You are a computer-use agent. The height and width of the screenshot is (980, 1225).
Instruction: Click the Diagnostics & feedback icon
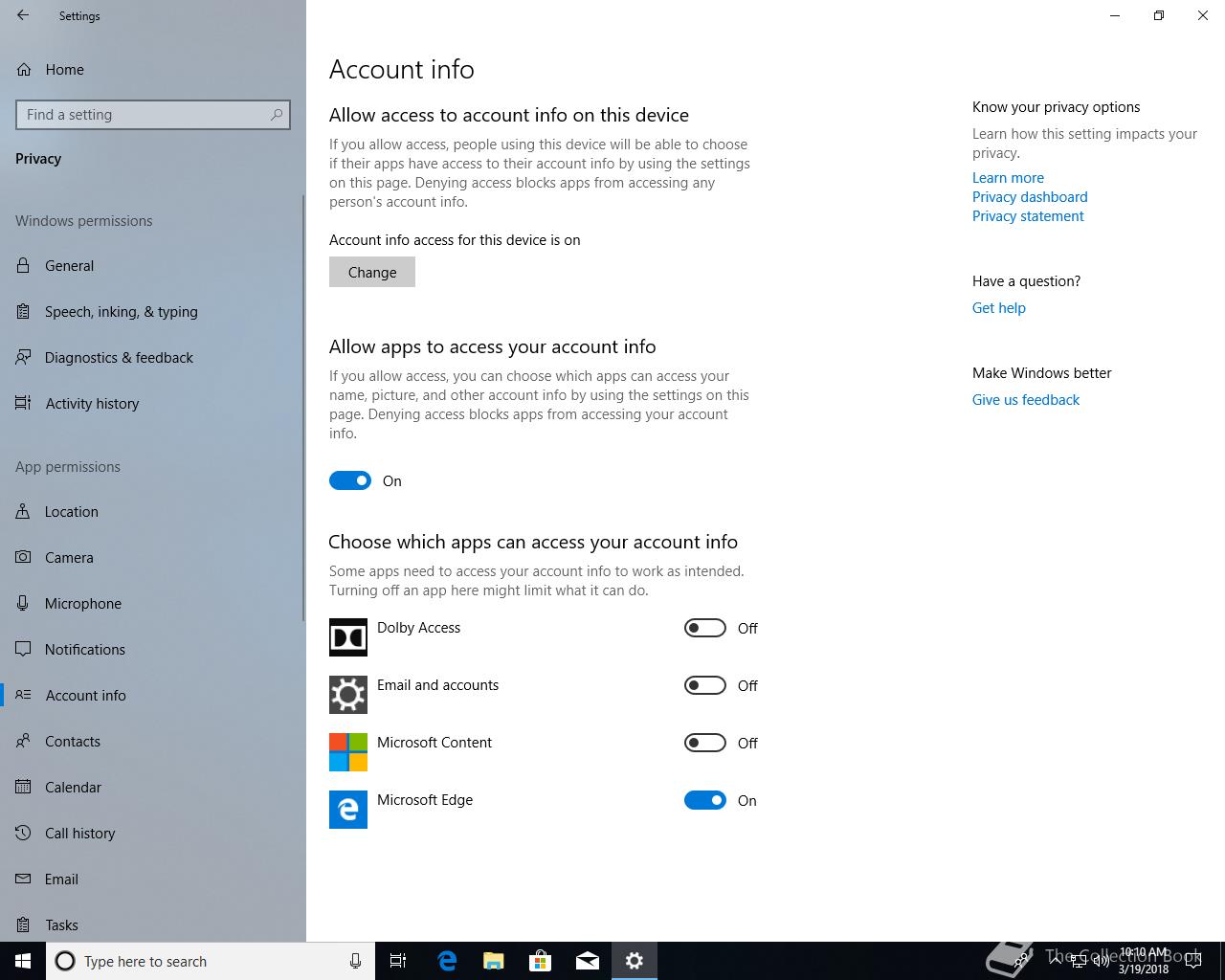point(23,357)
